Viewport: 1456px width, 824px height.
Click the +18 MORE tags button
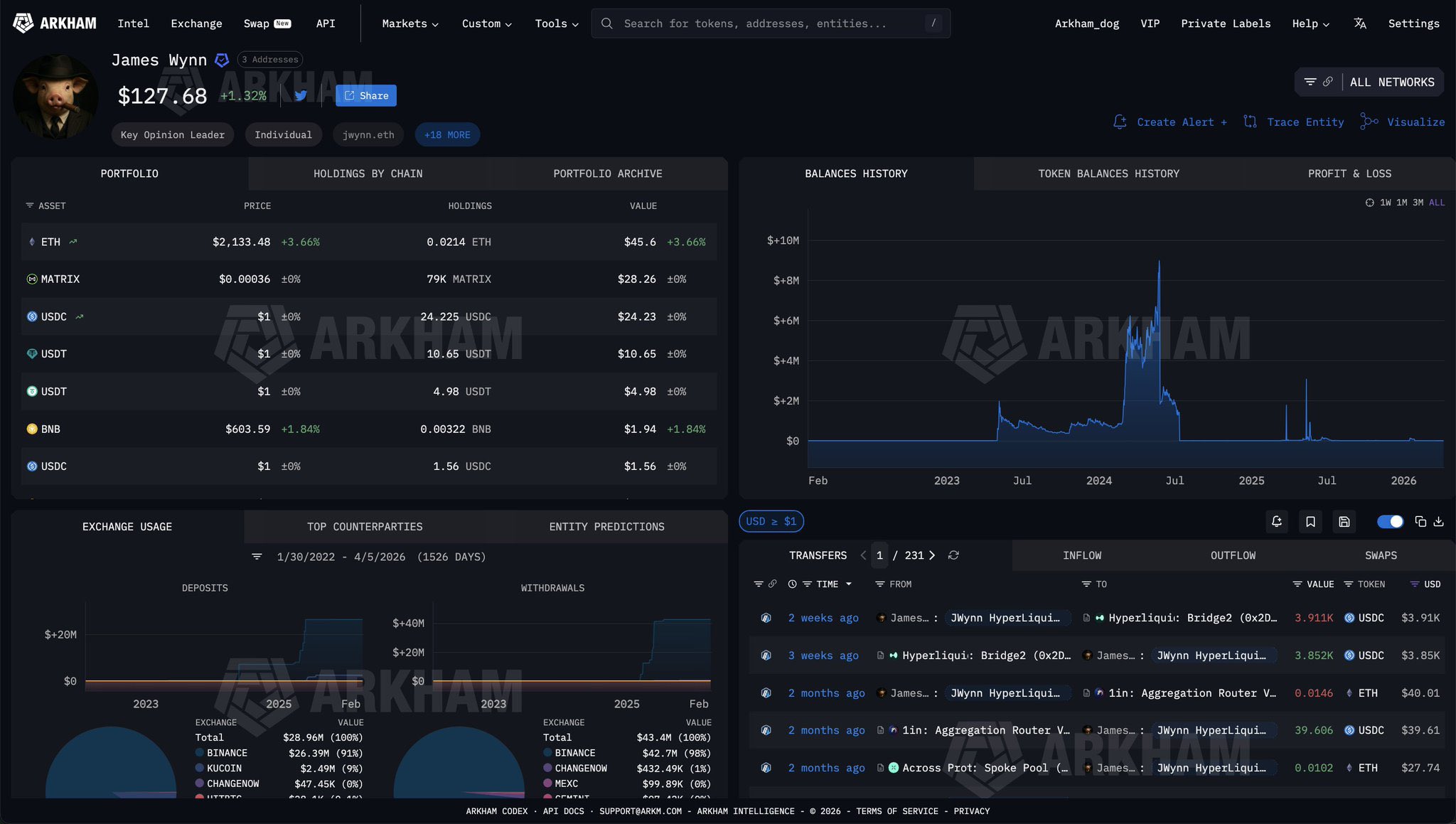point(447,135)
